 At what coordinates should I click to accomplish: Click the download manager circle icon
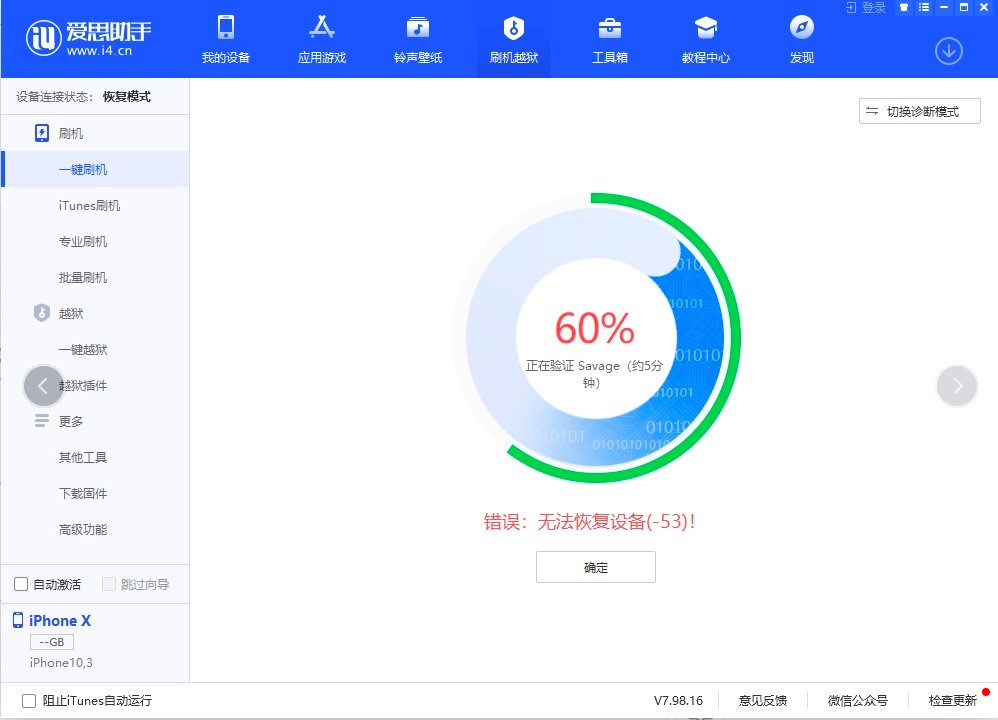[948, 50]
